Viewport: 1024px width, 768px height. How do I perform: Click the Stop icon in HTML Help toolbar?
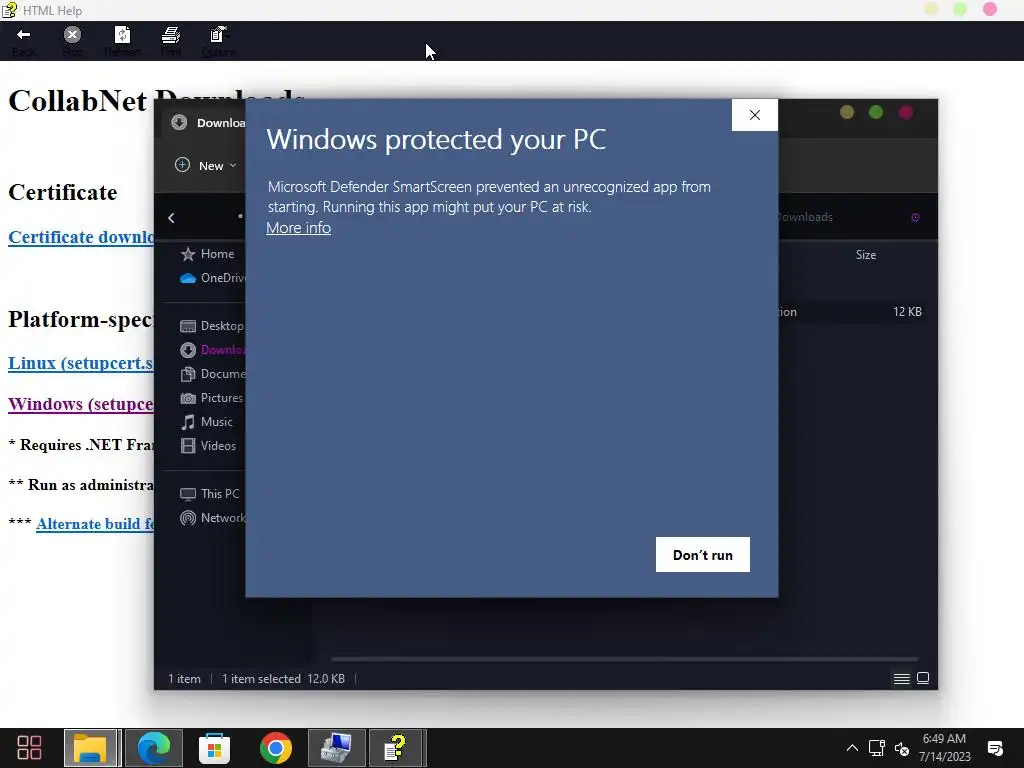[72, 35]
